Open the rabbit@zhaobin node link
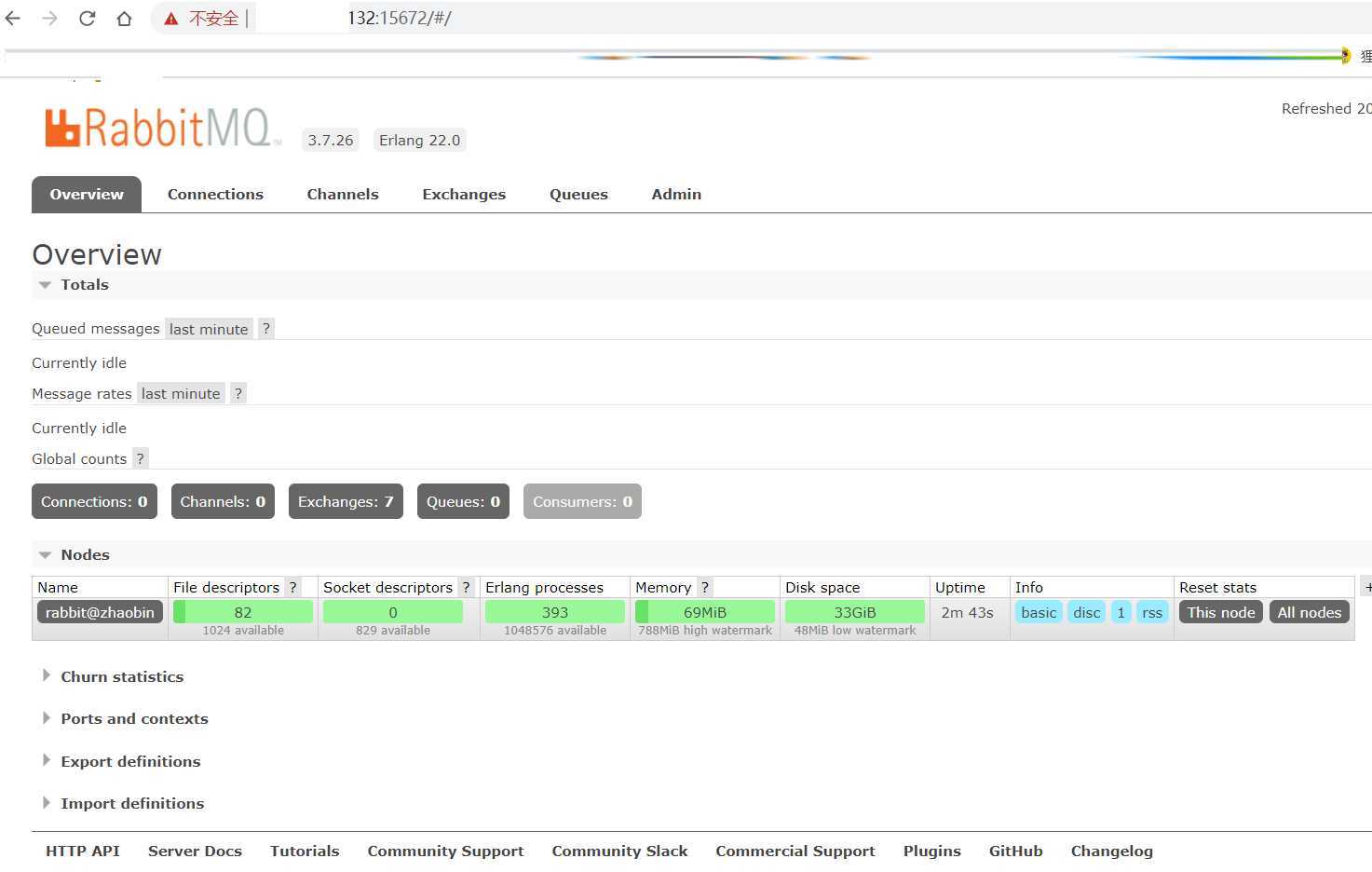This screenshot has height=872, width=1372. click(x=100, y=613)
